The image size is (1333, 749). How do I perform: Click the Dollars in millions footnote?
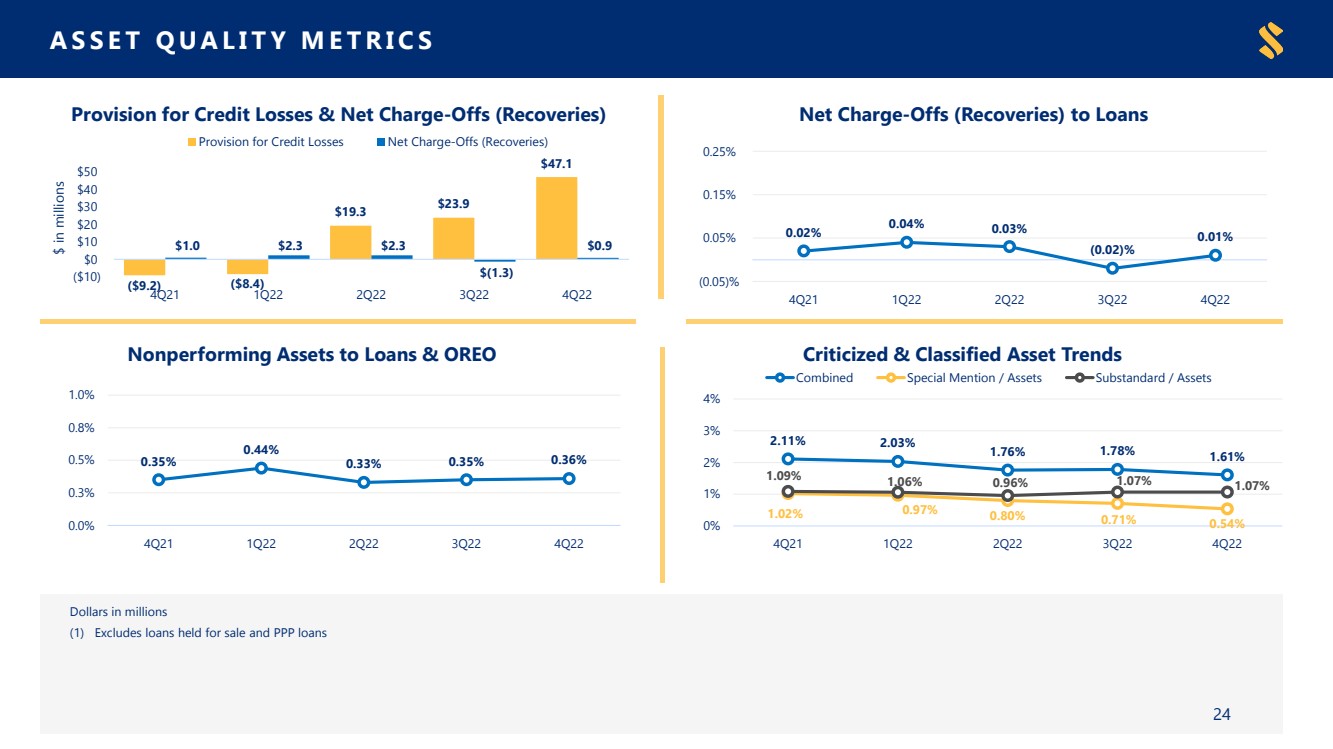[119, 611]
